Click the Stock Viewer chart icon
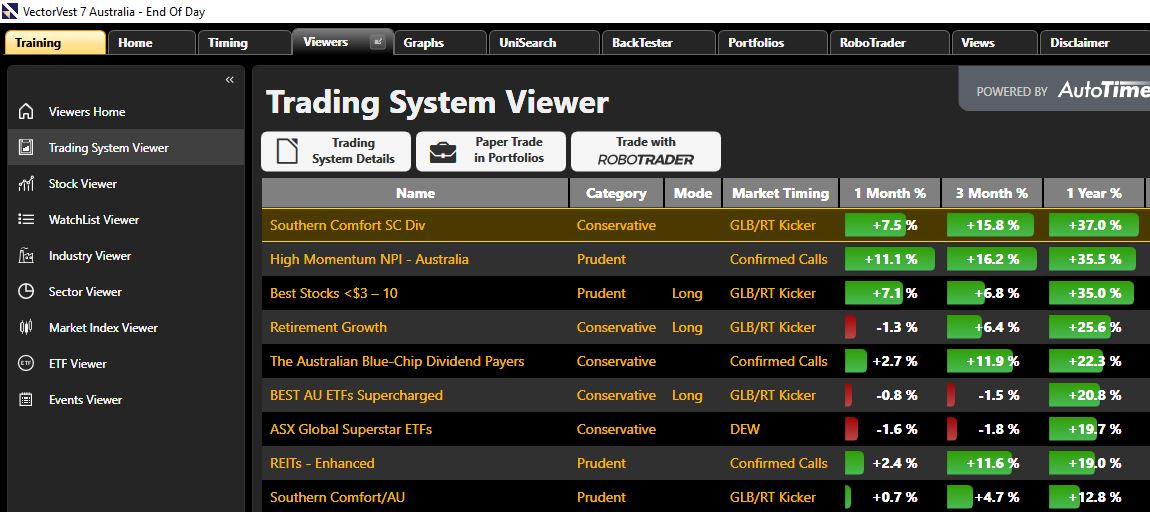 (26, 183)
